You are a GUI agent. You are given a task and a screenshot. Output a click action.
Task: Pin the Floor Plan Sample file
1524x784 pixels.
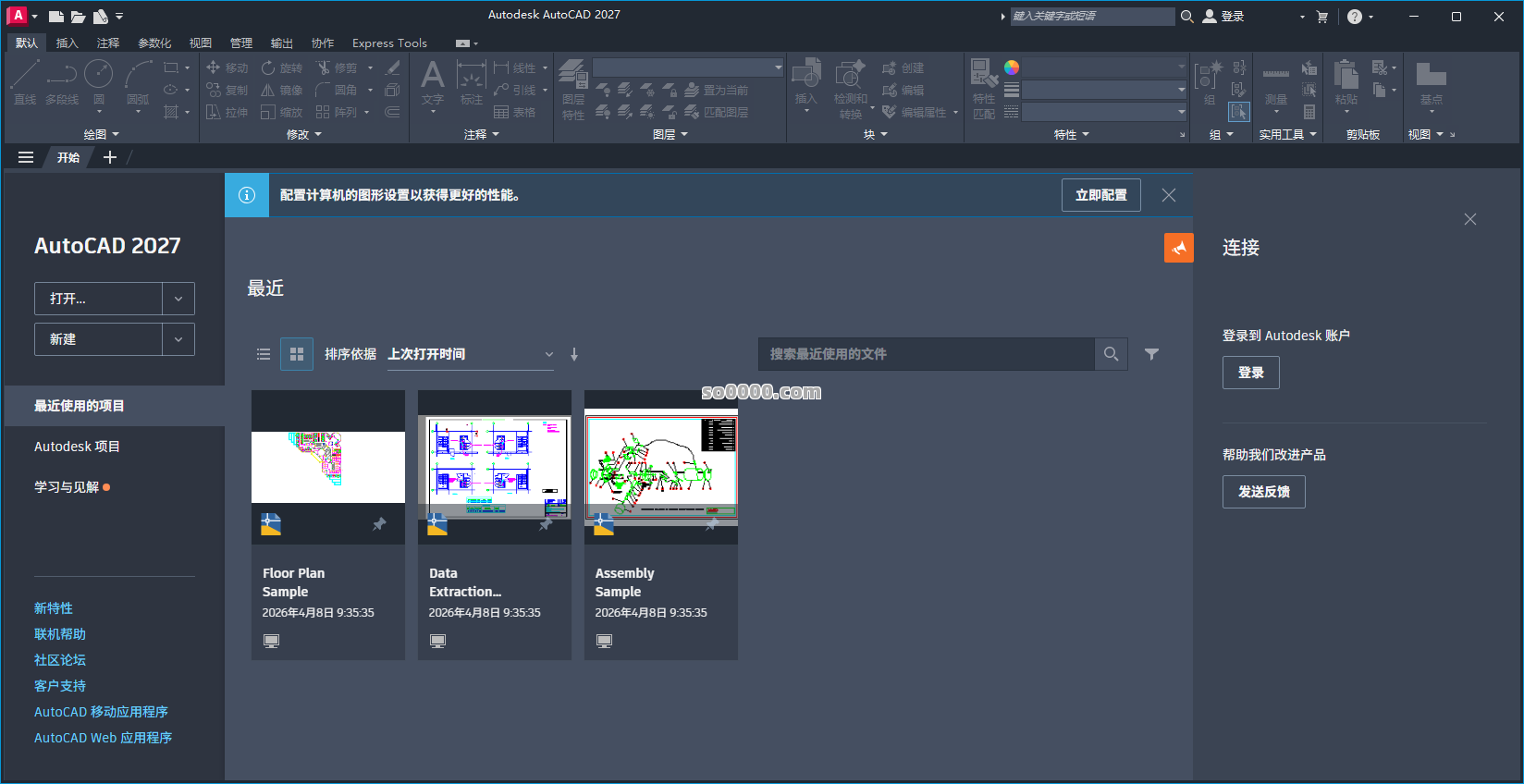(379, 524)
